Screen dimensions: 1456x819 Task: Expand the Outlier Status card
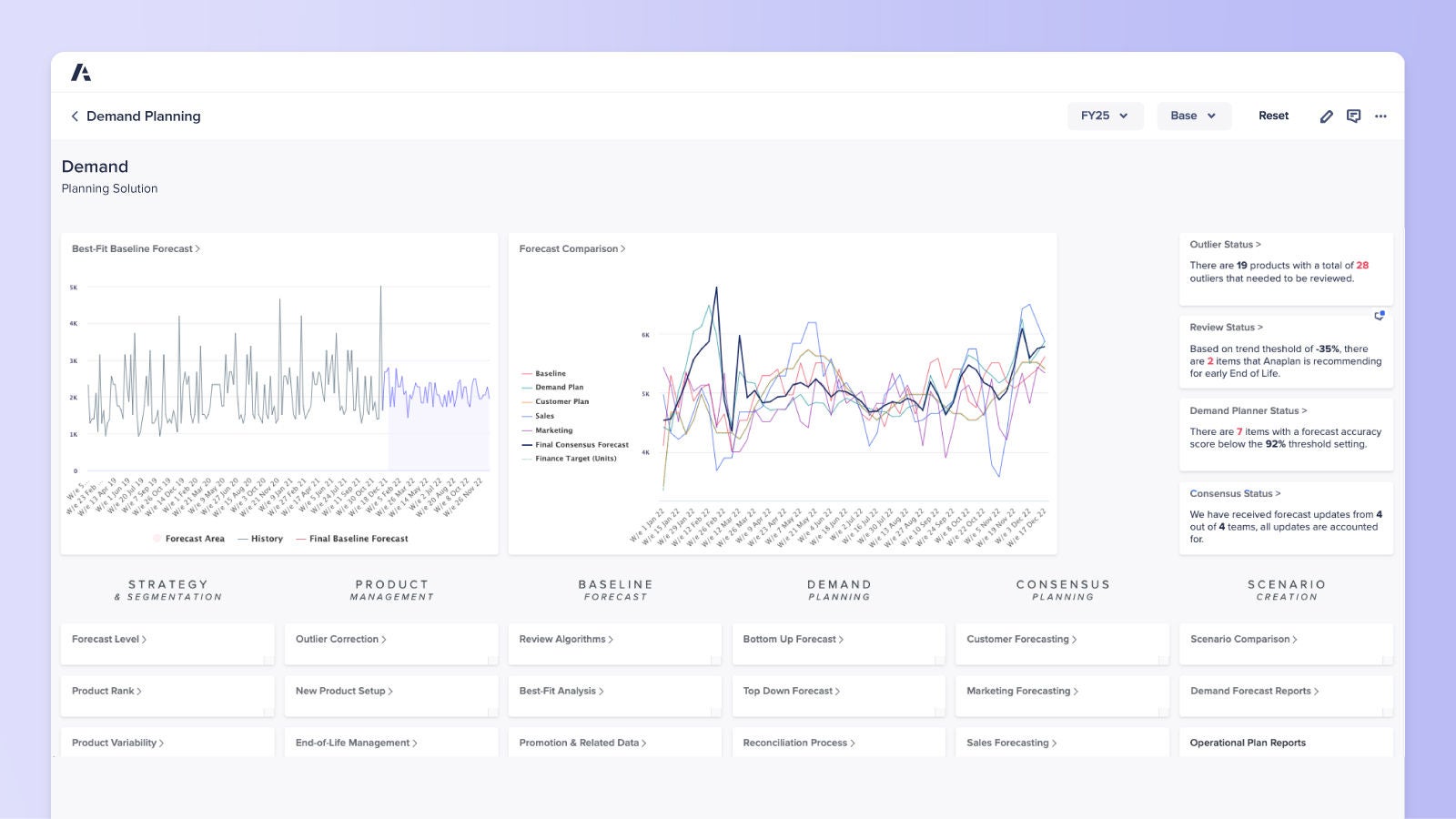click(1222, 244)
